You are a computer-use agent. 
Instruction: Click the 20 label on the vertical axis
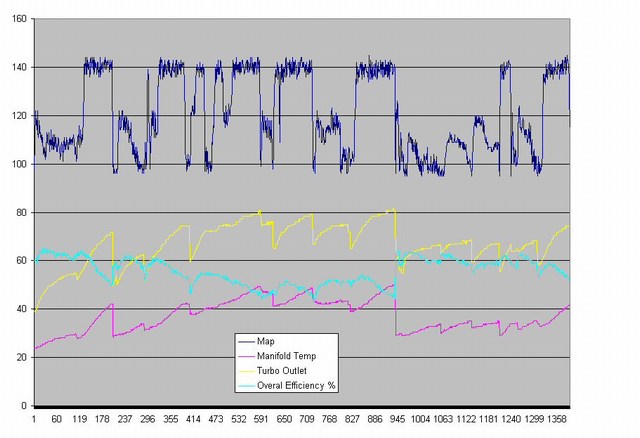[20, 357]
